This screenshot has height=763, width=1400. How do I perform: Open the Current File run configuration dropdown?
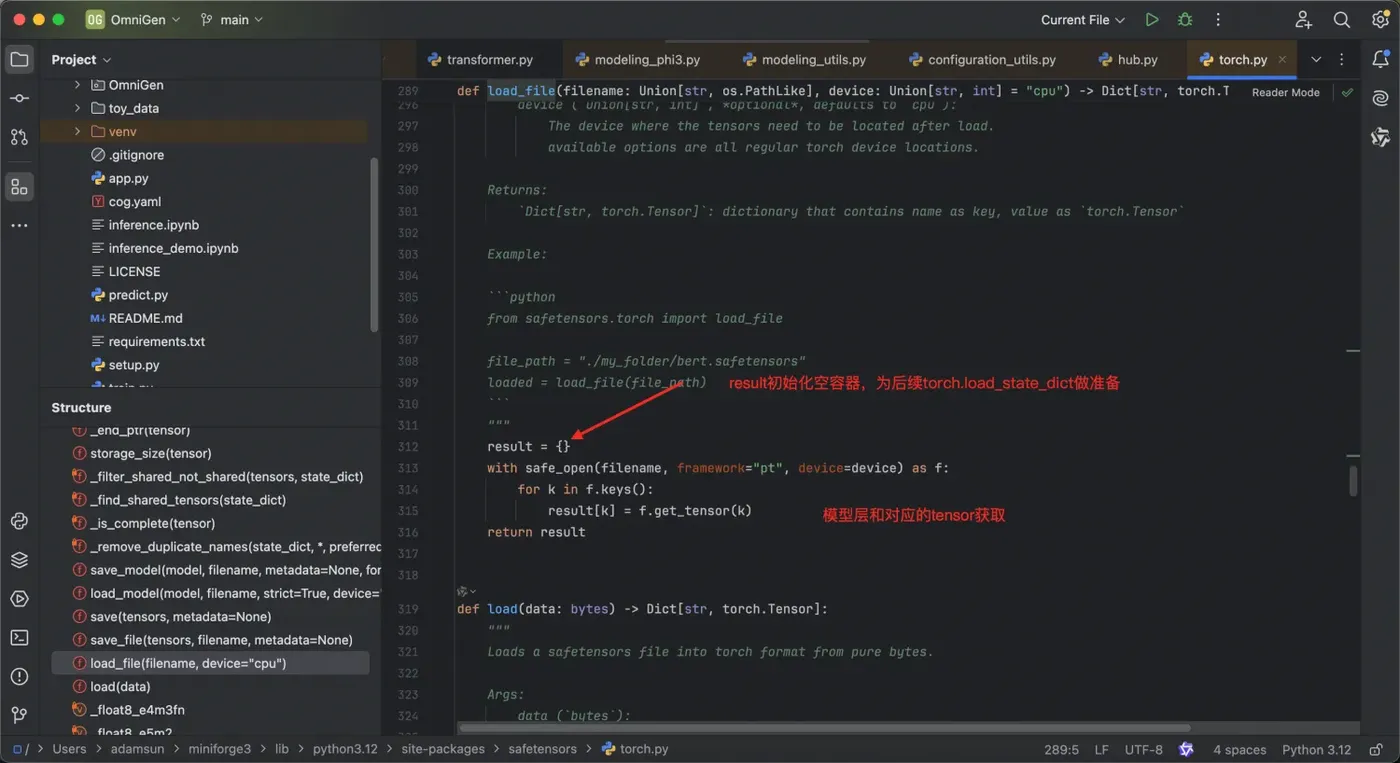[1082, 20]
